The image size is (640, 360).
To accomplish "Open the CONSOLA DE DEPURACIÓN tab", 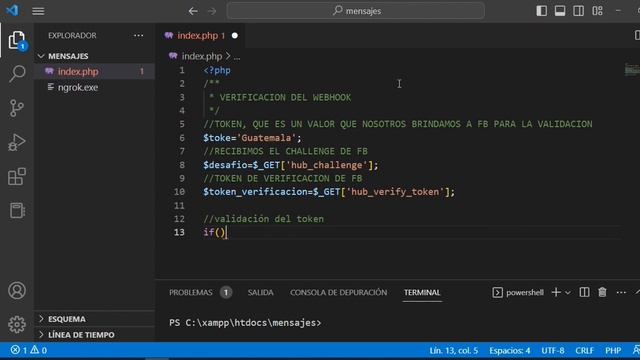I will tap(338, 292).
